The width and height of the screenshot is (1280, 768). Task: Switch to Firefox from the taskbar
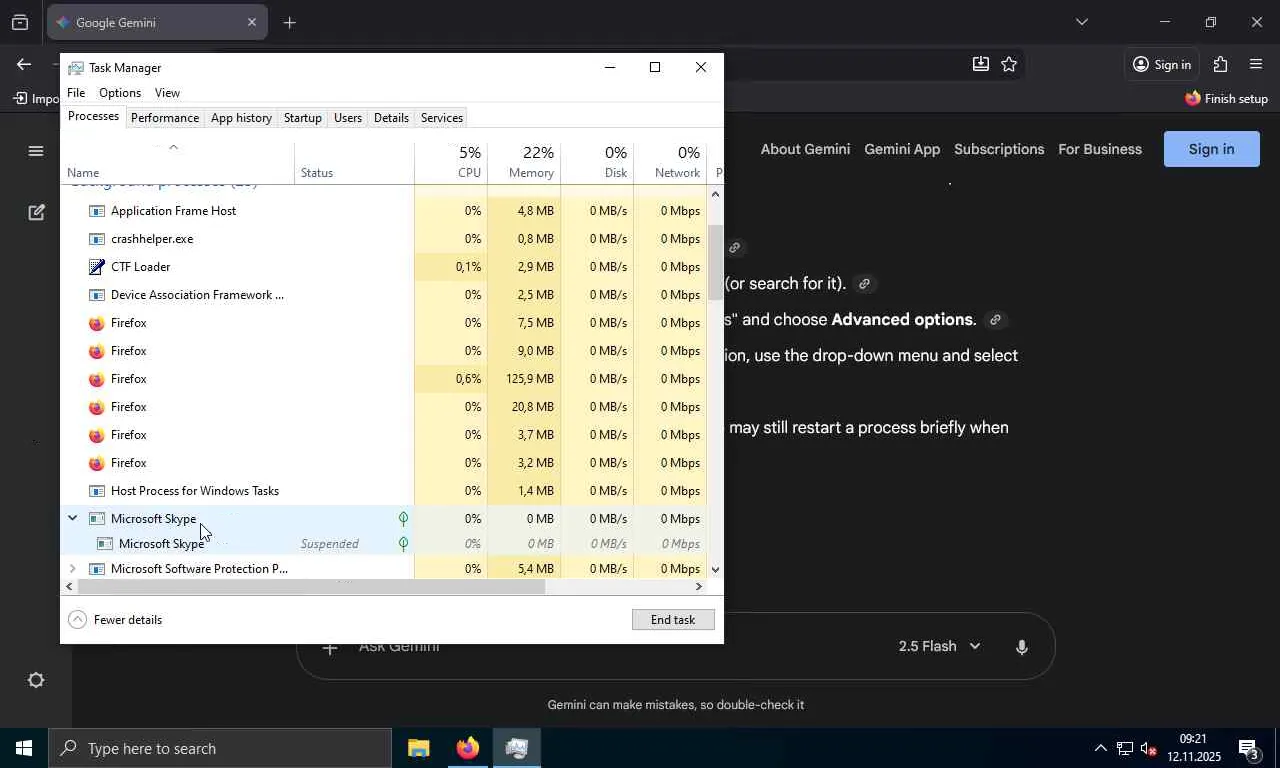coord(467,748)
